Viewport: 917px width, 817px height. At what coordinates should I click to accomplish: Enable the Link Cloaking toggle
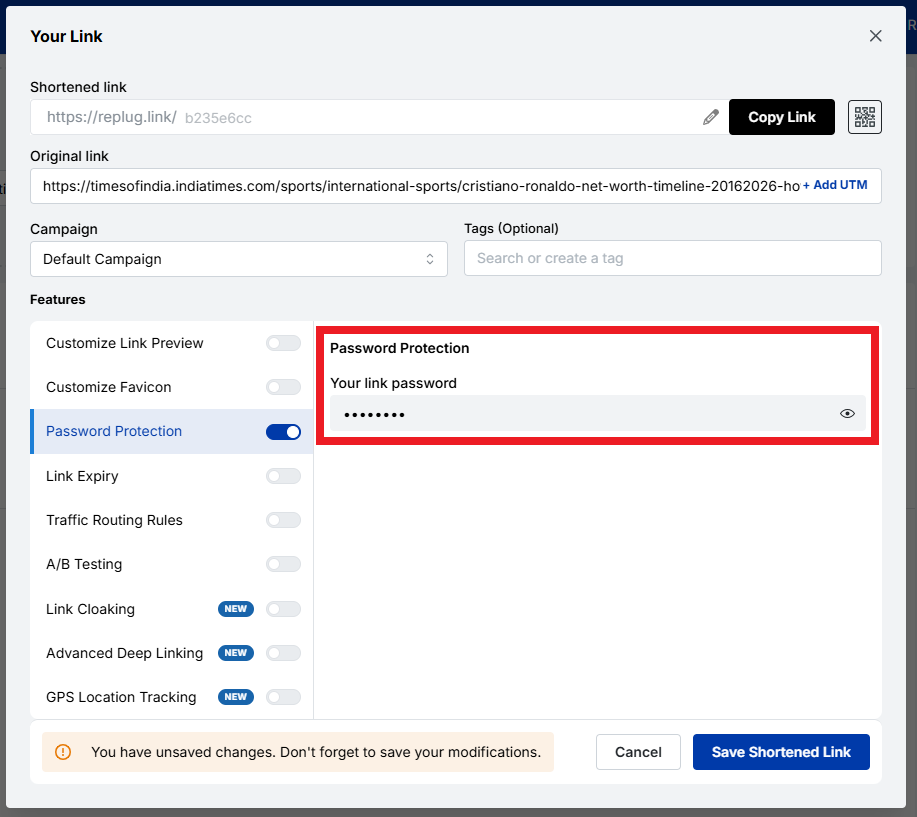pos(283,609)
